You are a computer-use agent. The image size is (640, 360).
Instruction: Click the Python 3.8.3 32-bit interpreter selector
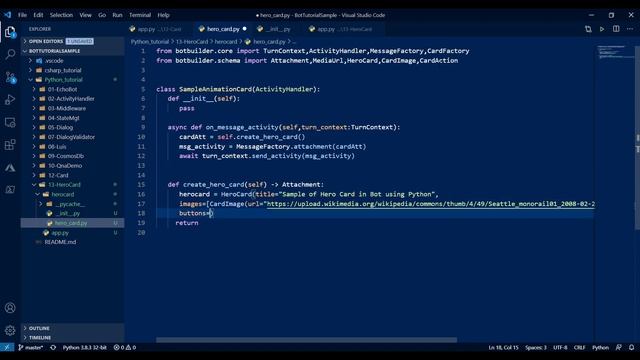[84, 347]
